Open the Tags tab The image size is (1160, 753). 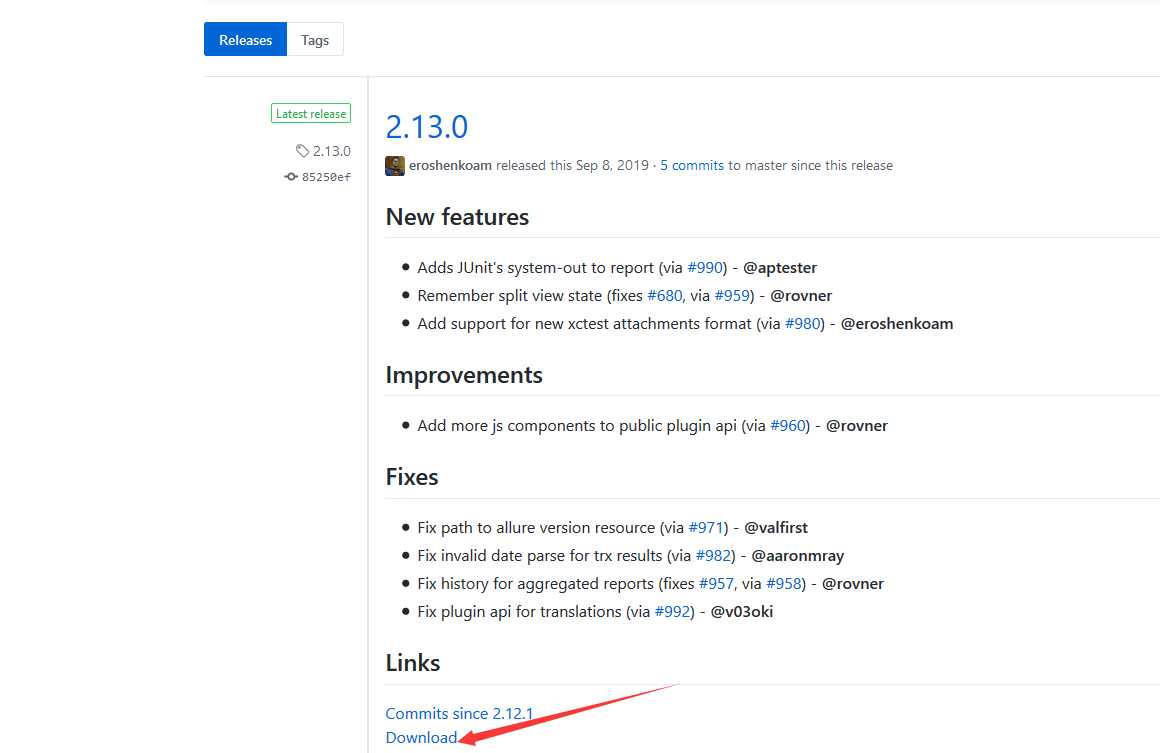(314, 40)
